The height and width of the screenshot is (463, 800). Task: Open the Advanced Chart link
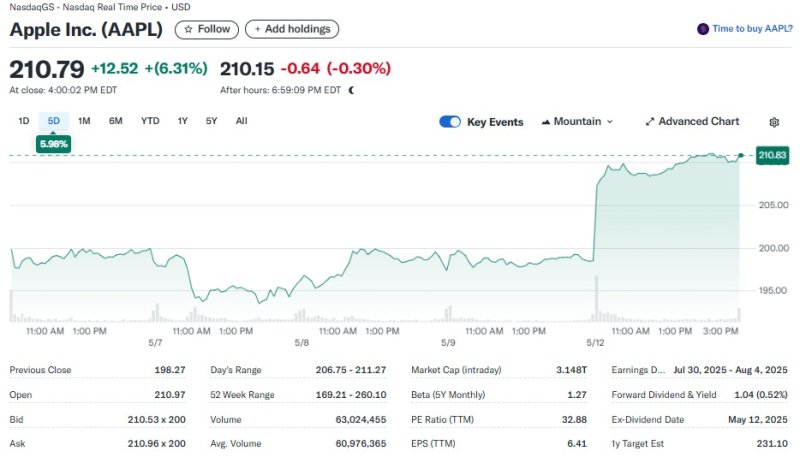pos(698,122)
